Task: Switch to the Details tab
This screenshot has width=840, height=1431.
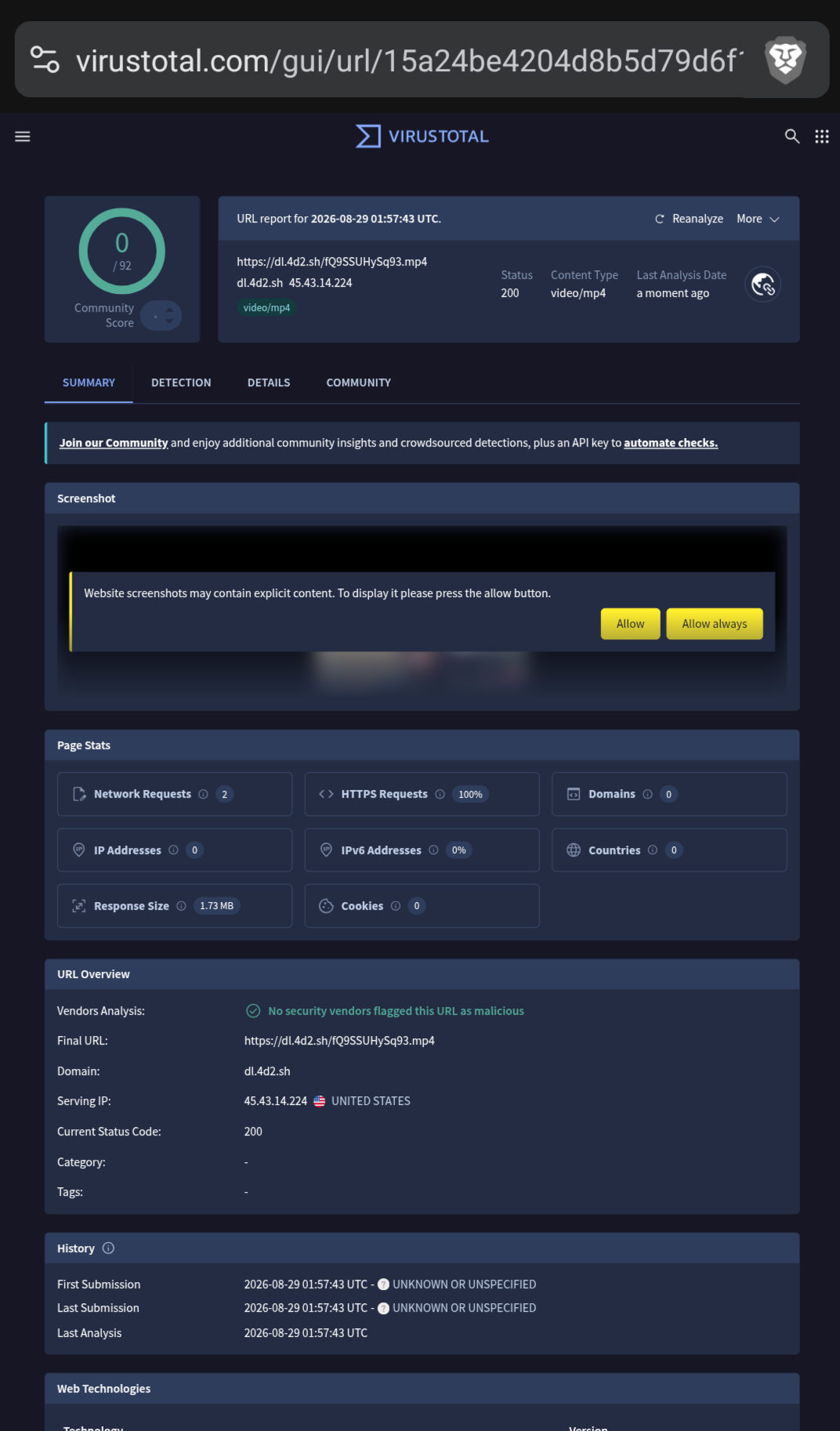Action: pyautogui.click(x=269, y=383)
